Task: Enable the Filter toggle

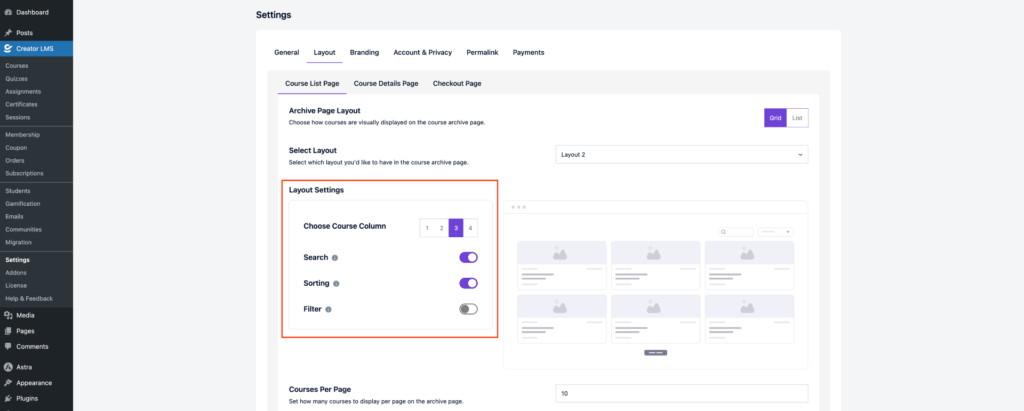Action: click(x=468, y=309)
